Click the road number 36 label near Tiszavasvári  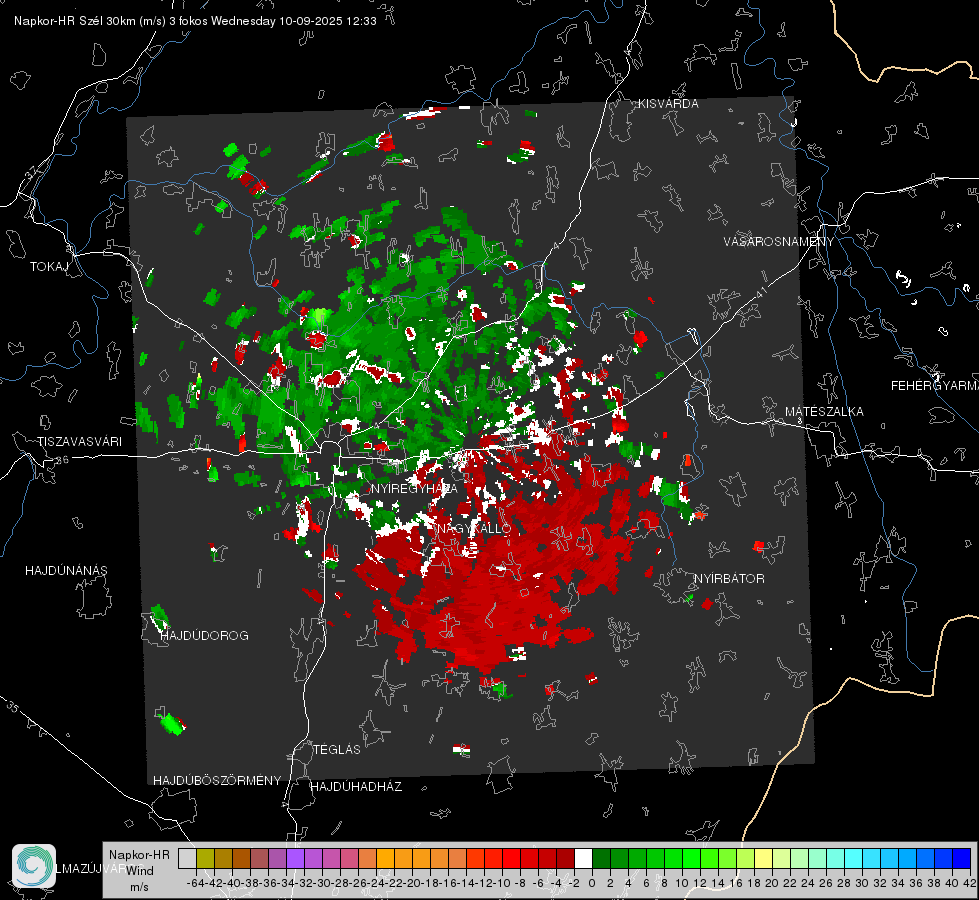(62, 460)
